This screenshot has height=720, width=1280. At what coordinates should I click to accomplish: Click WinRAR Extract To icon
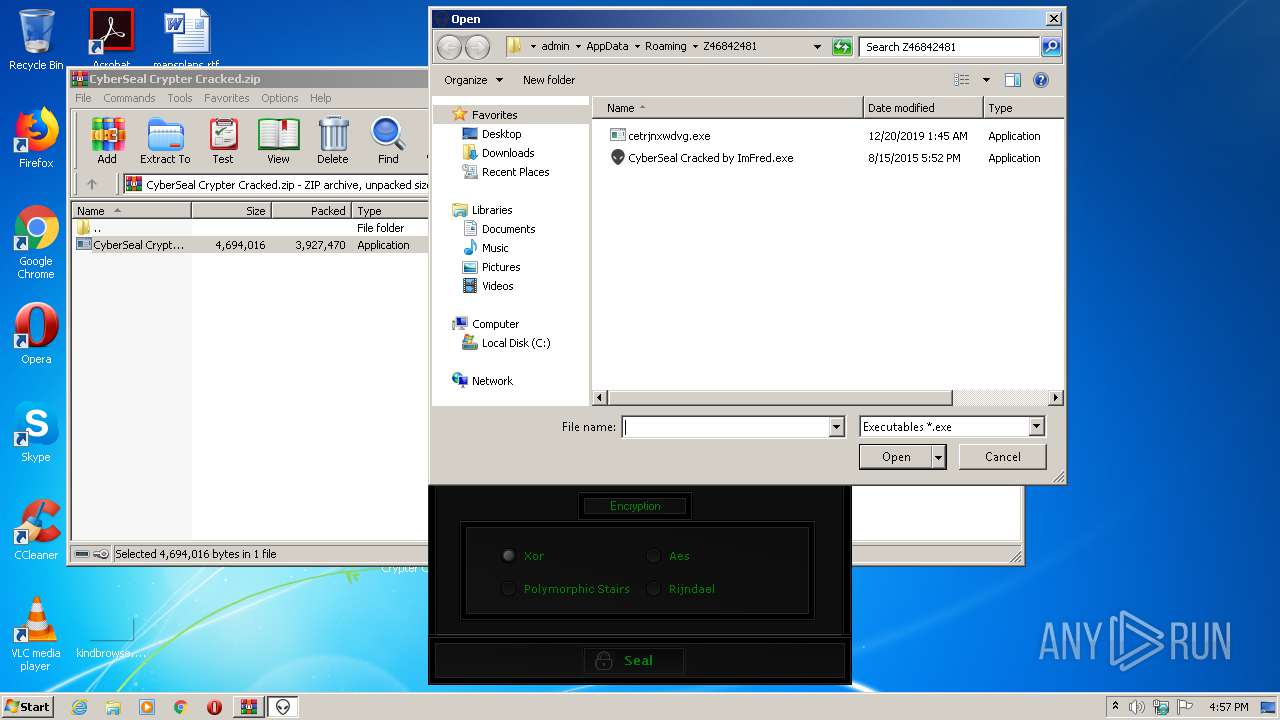165,141
